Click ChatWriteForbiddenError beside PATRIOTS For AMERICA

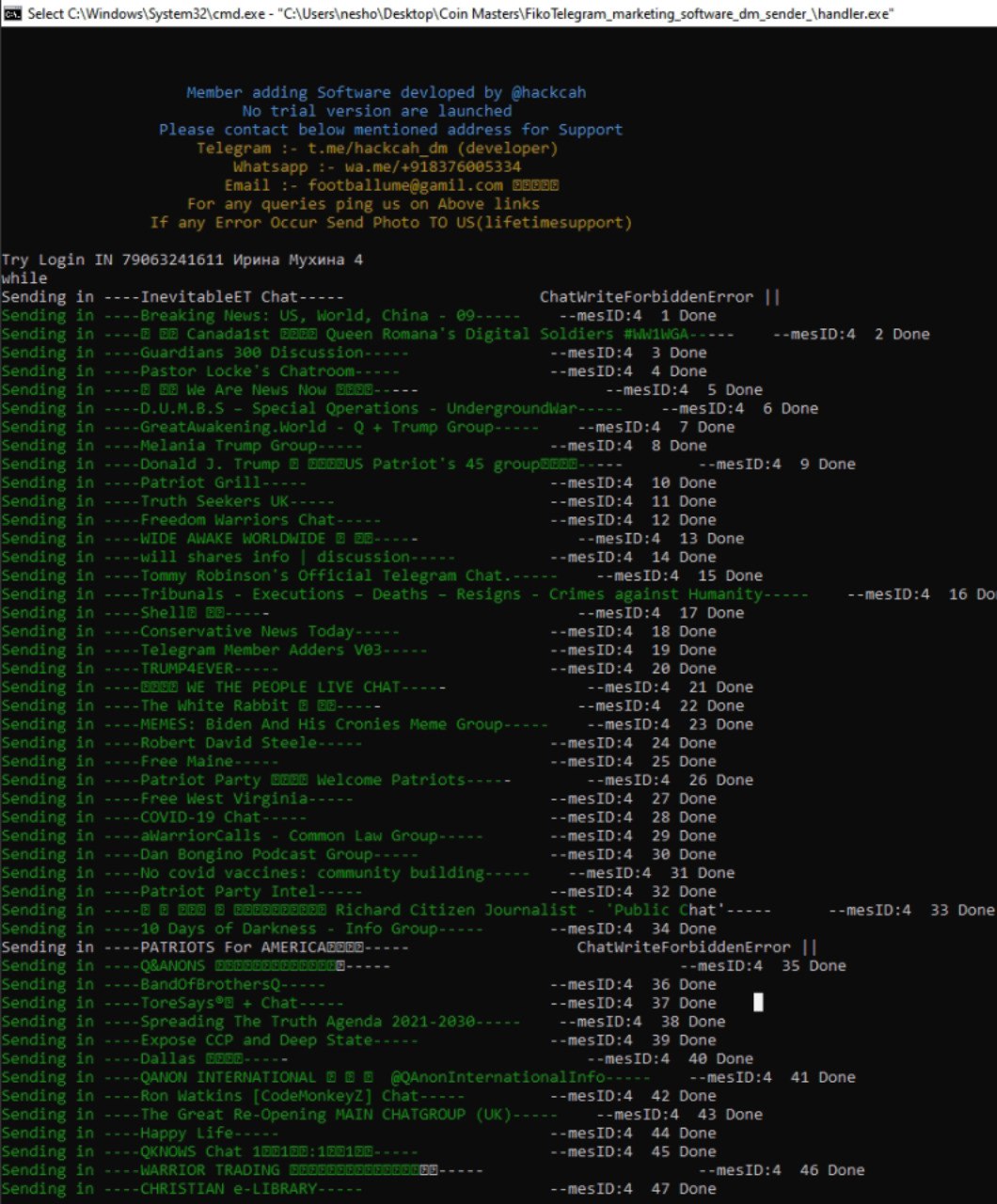(684, 947)
